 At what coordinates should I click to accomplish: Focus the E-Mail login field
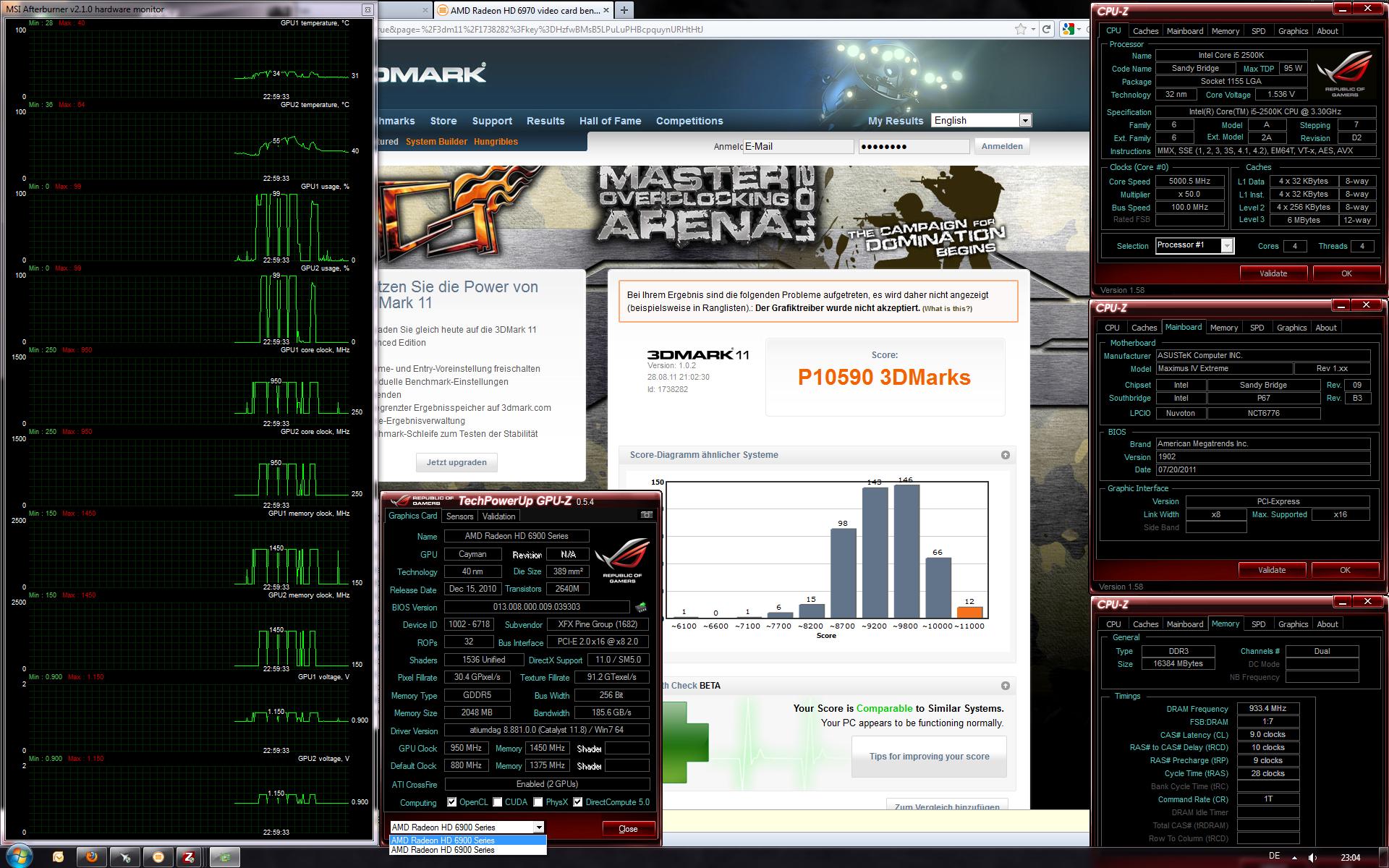click(x=798, y=146)
